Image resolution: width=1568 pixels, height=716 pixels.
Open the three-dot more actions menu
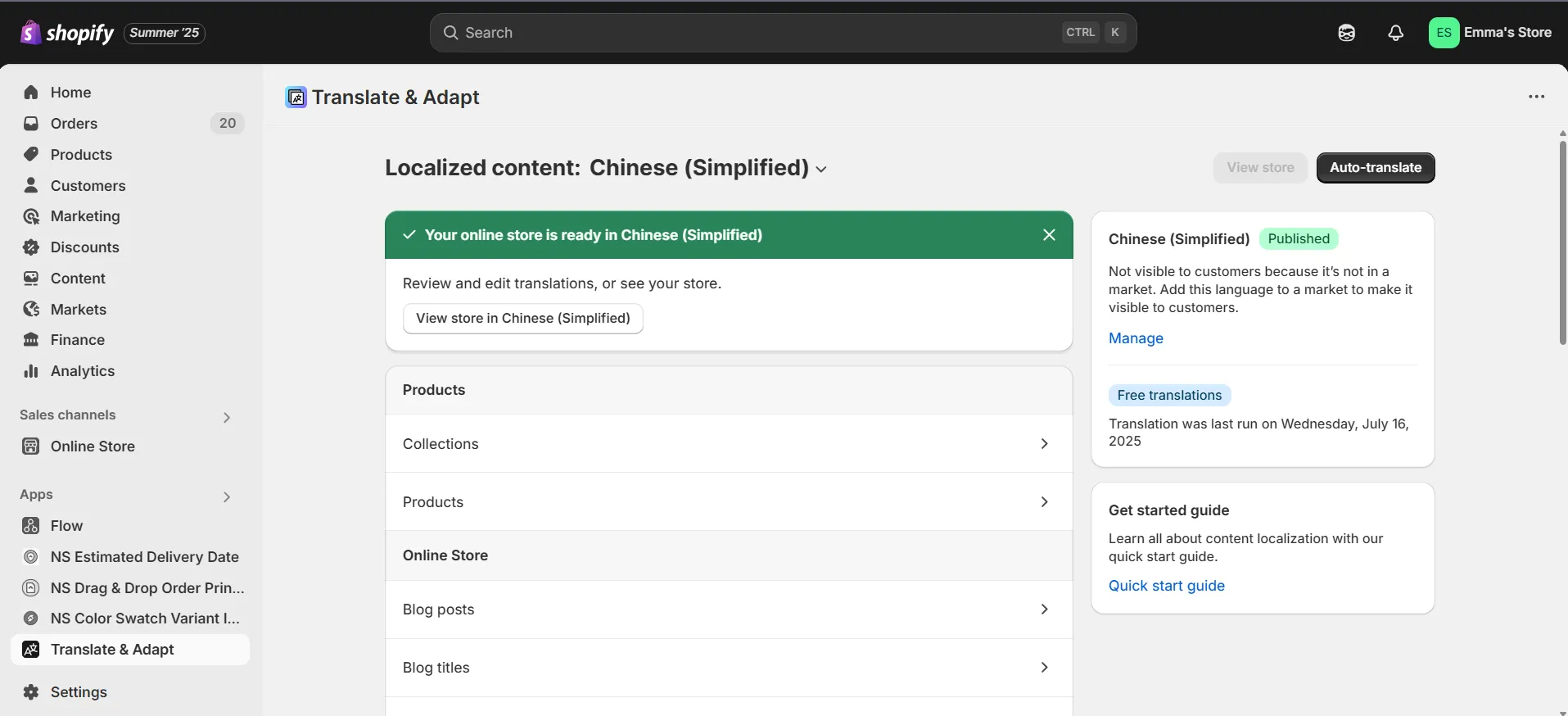pos(1537,97)
